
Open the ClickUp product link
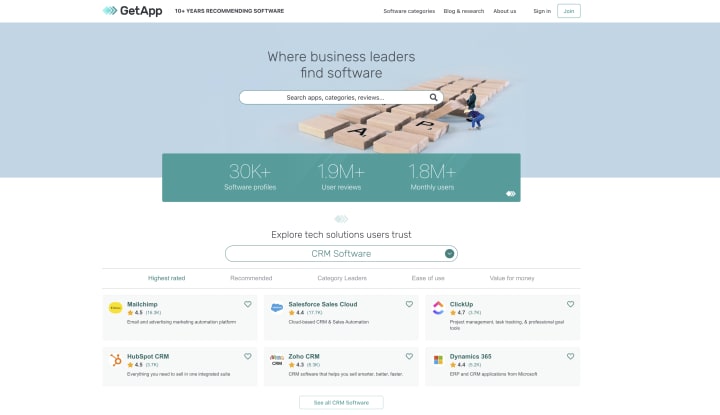click(x=461, y=304)
